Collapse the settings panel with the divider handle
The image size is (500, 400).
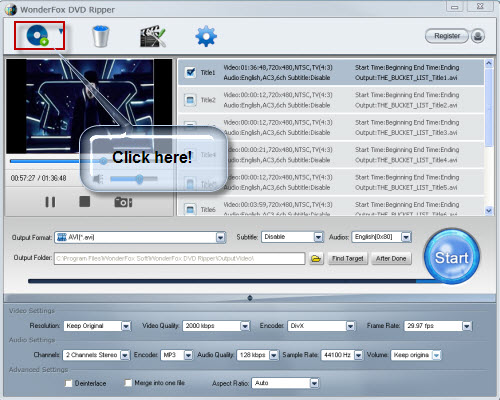[250, 298]
